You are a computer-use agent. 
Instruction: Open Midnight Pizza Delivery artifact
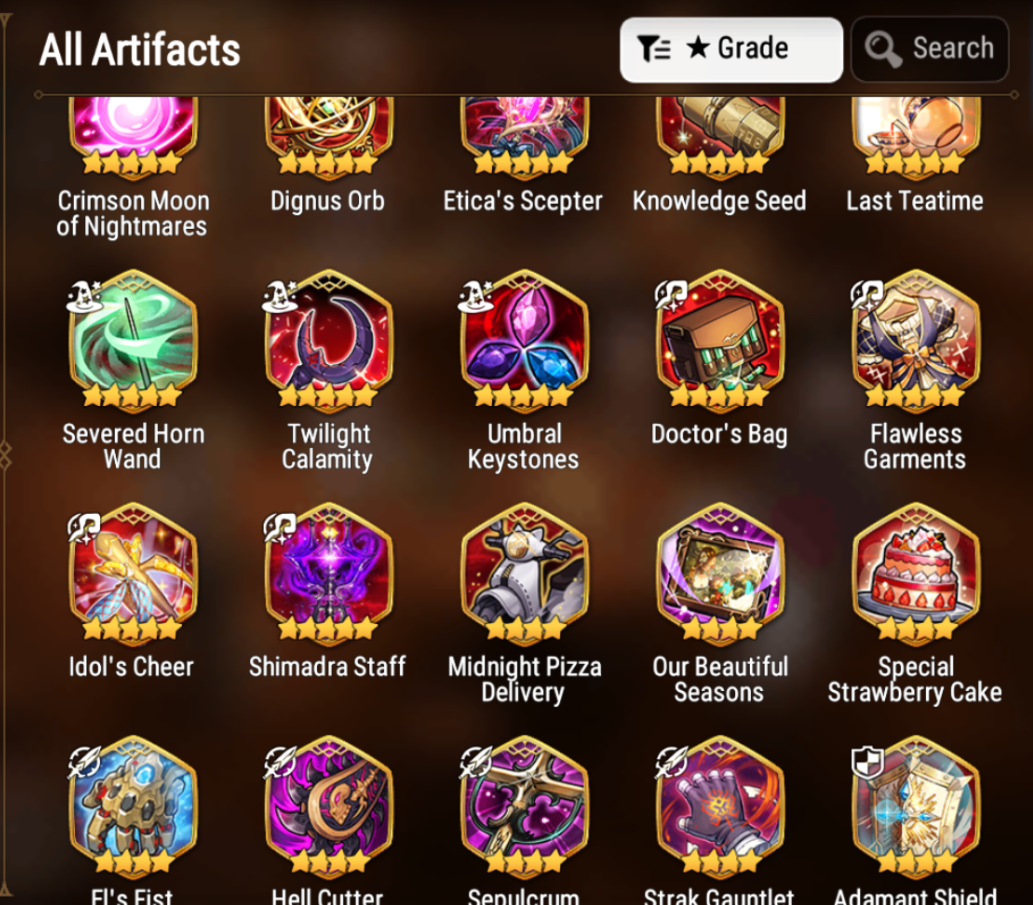[524, 573]
